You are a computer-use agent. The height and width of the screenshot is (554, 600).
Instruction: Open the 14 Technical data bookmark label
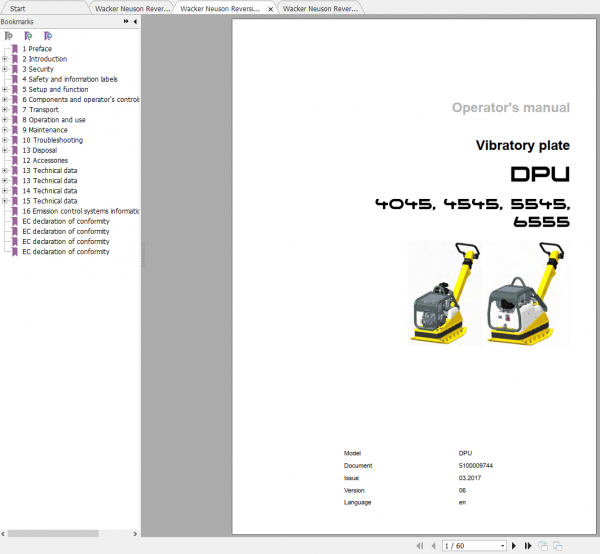[x=50, y=191]
